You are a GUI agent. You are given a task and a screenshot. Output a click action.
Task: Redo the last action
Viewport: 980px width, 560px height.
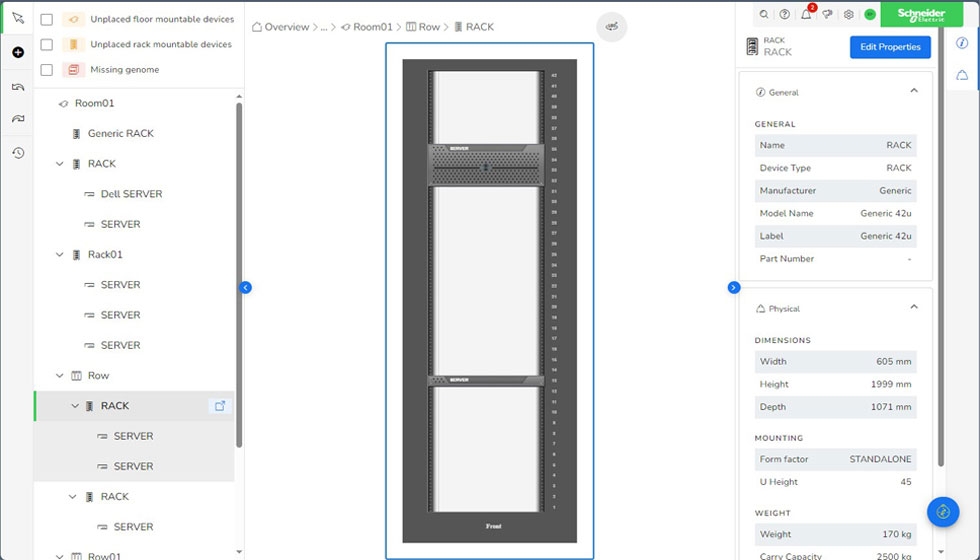click(x=18, y=119)
